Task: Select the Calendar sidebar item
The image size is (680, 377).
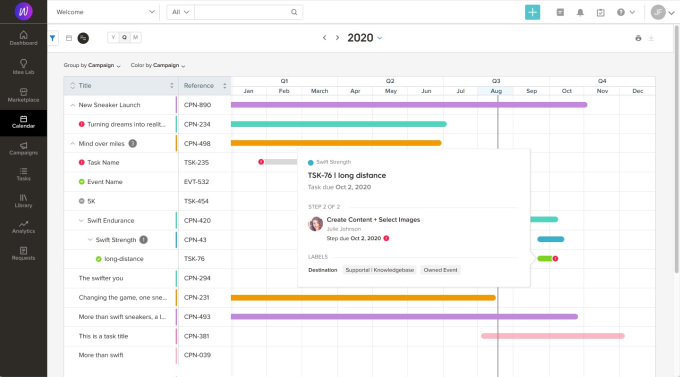Action: pyautogui.click(x=23, y=122)
